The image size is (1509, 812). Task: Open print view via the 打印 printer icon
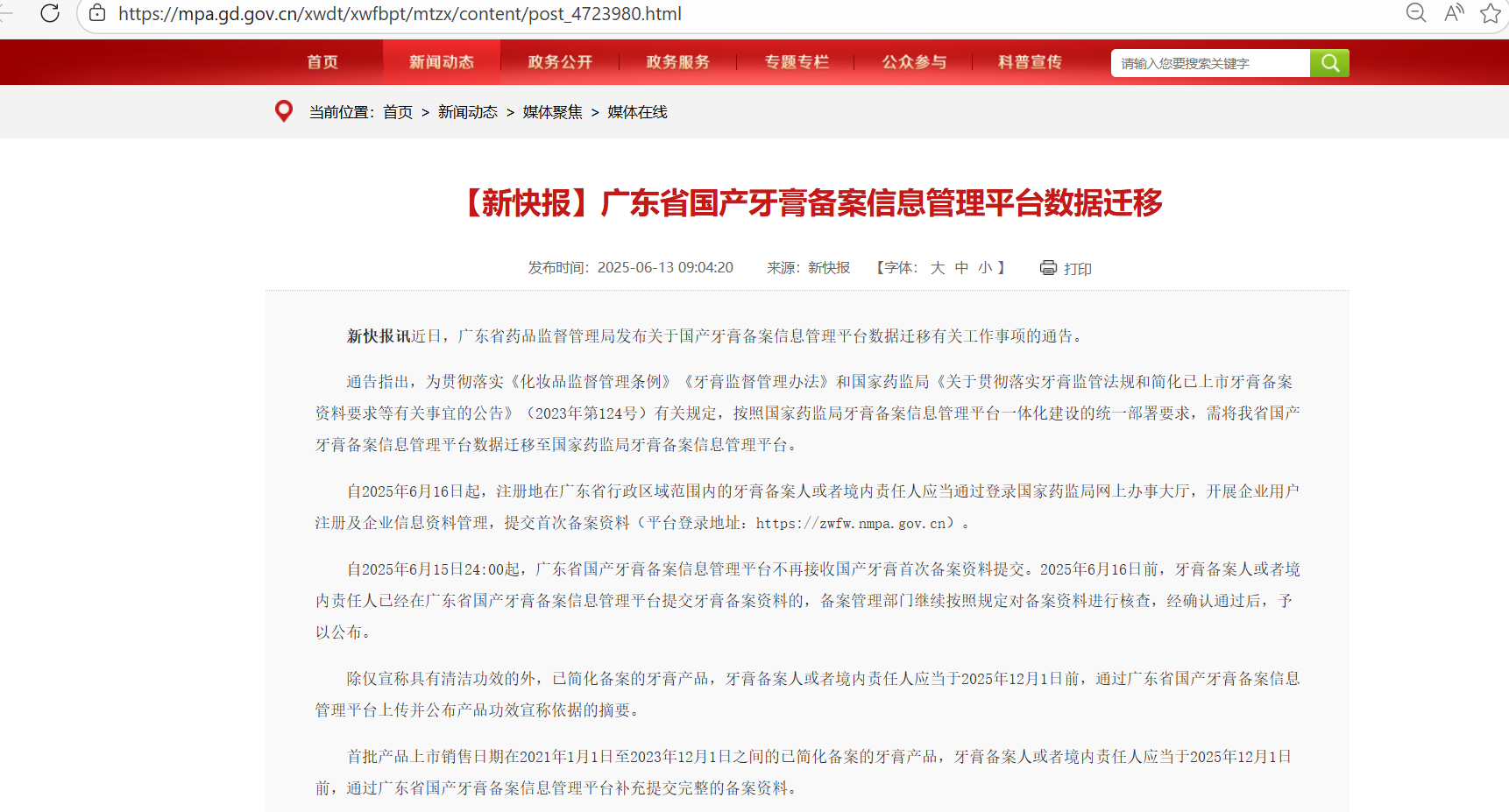click(x=1048, y=268)
